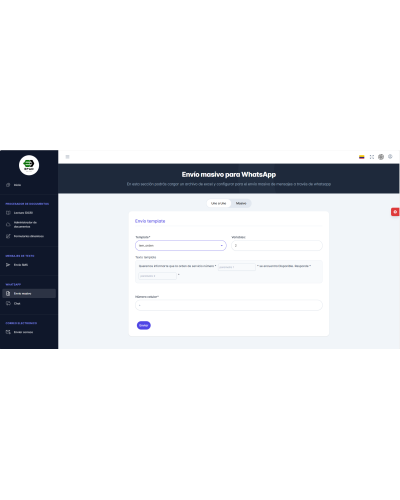Screen dimensions: 400x500
Task: Toggle the hamburger sidebar menu icon
Action: point(67,157)
